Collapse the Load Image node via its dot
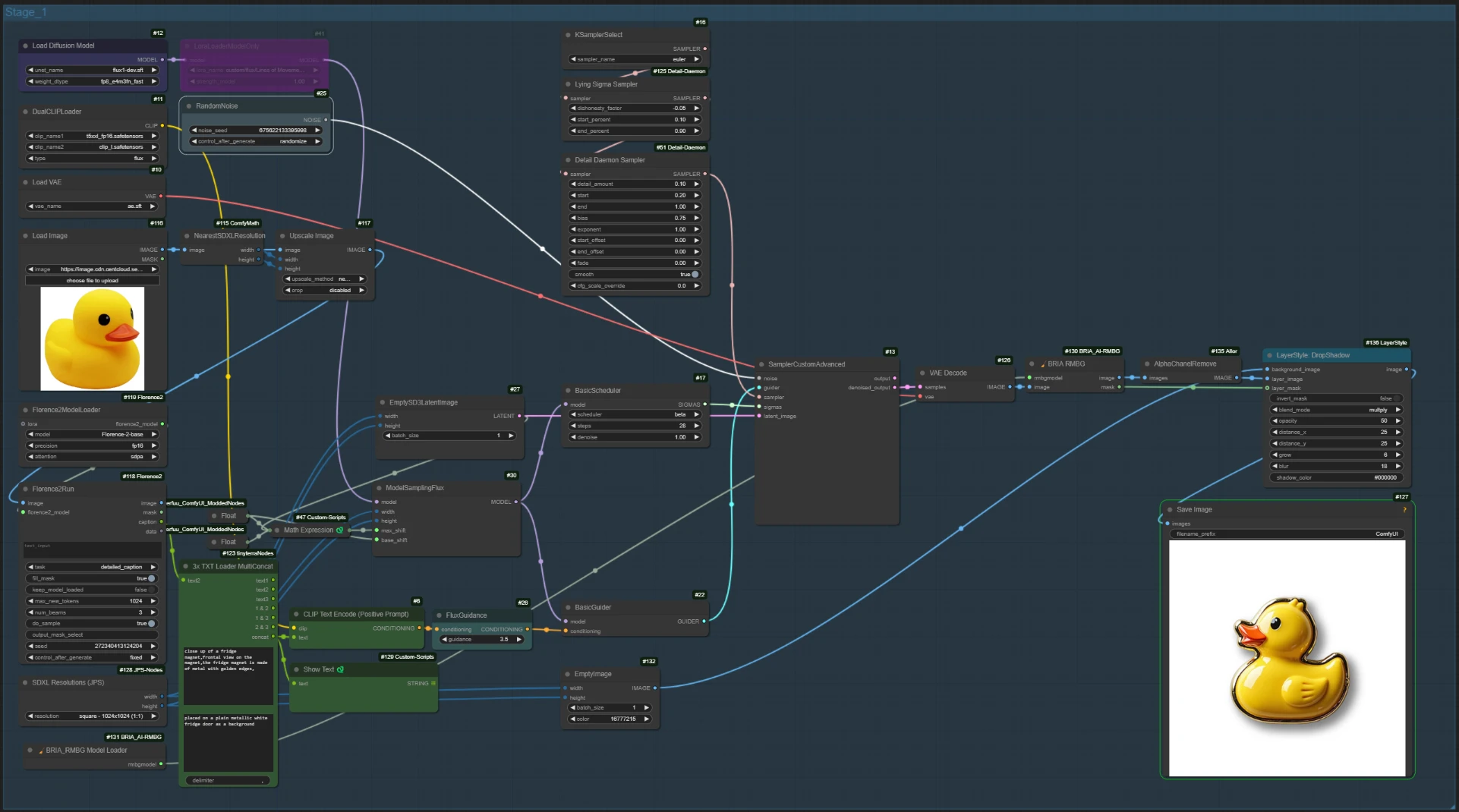 26,236
